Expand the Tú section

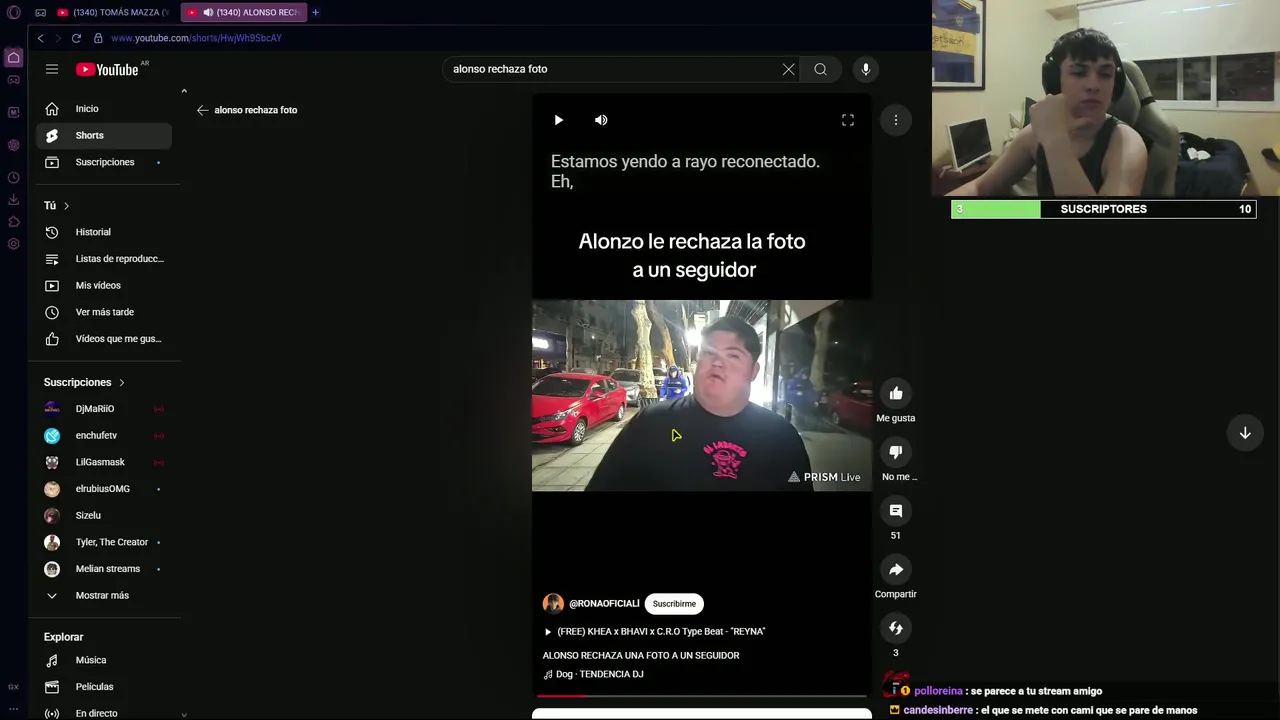point(57,205)
